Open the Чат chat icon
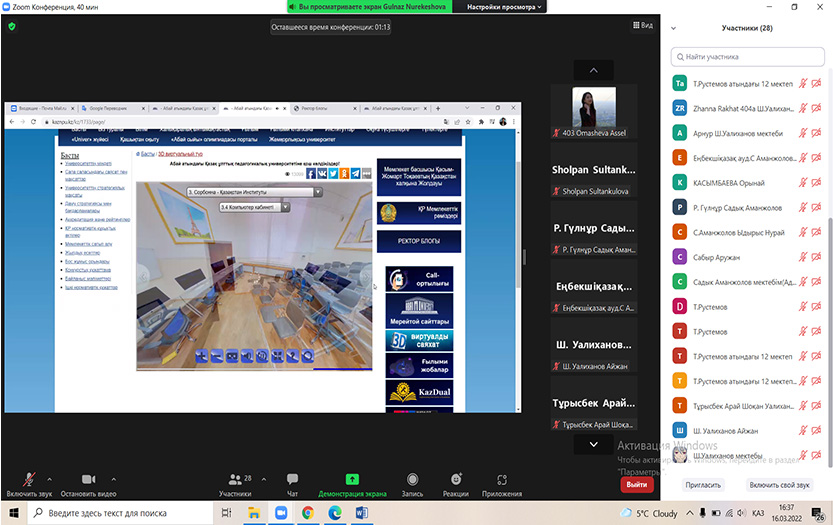The image size is (833, 525). pos(292,481)
